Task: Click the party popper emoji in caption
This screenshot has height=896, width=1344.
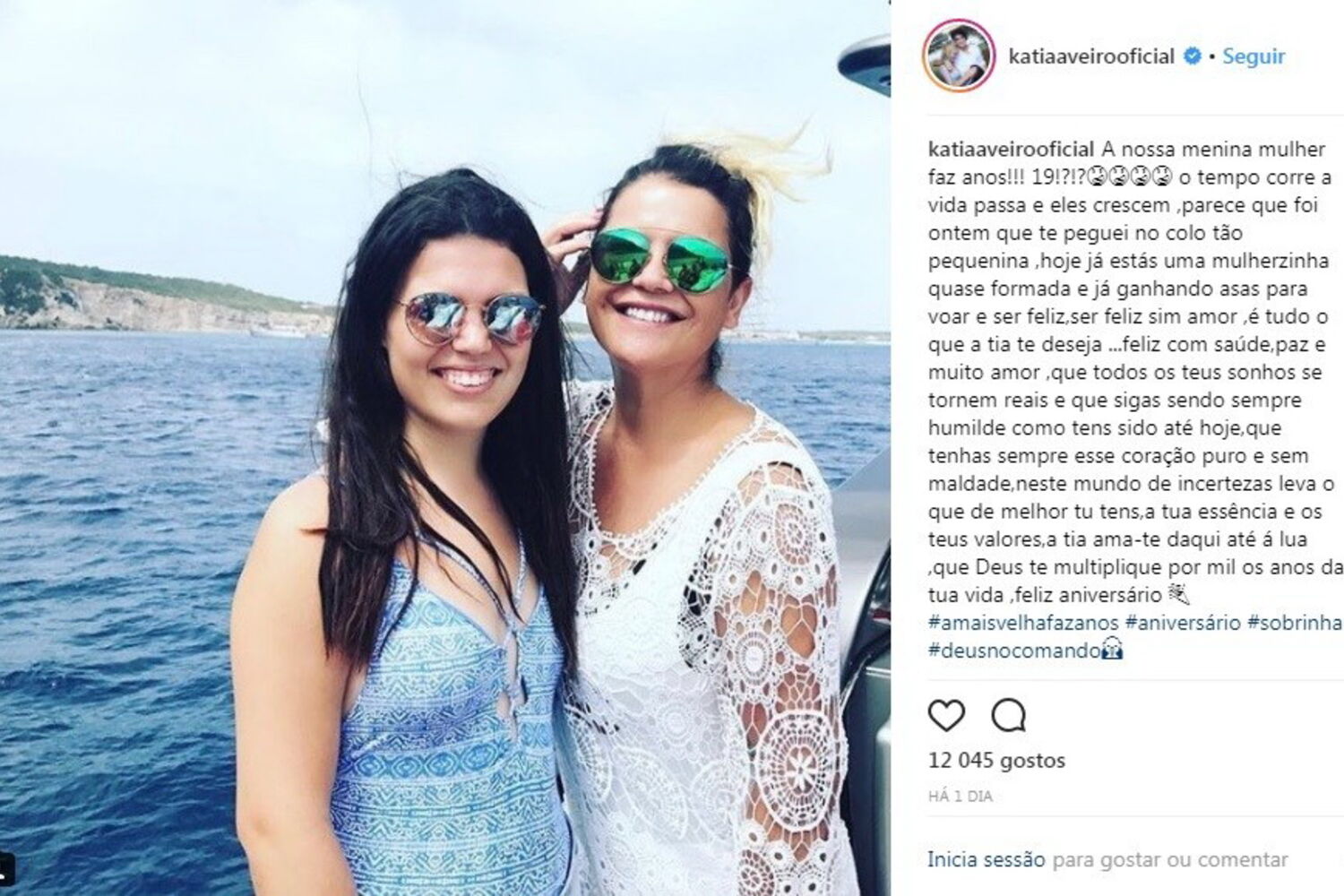Action: [1179, 595]
